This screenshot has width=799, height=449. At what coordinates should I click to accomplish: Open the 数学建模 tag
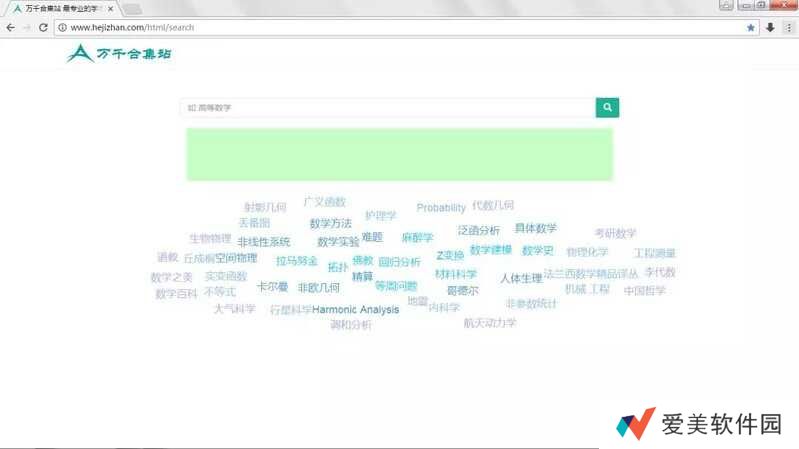tap(490, 250)
